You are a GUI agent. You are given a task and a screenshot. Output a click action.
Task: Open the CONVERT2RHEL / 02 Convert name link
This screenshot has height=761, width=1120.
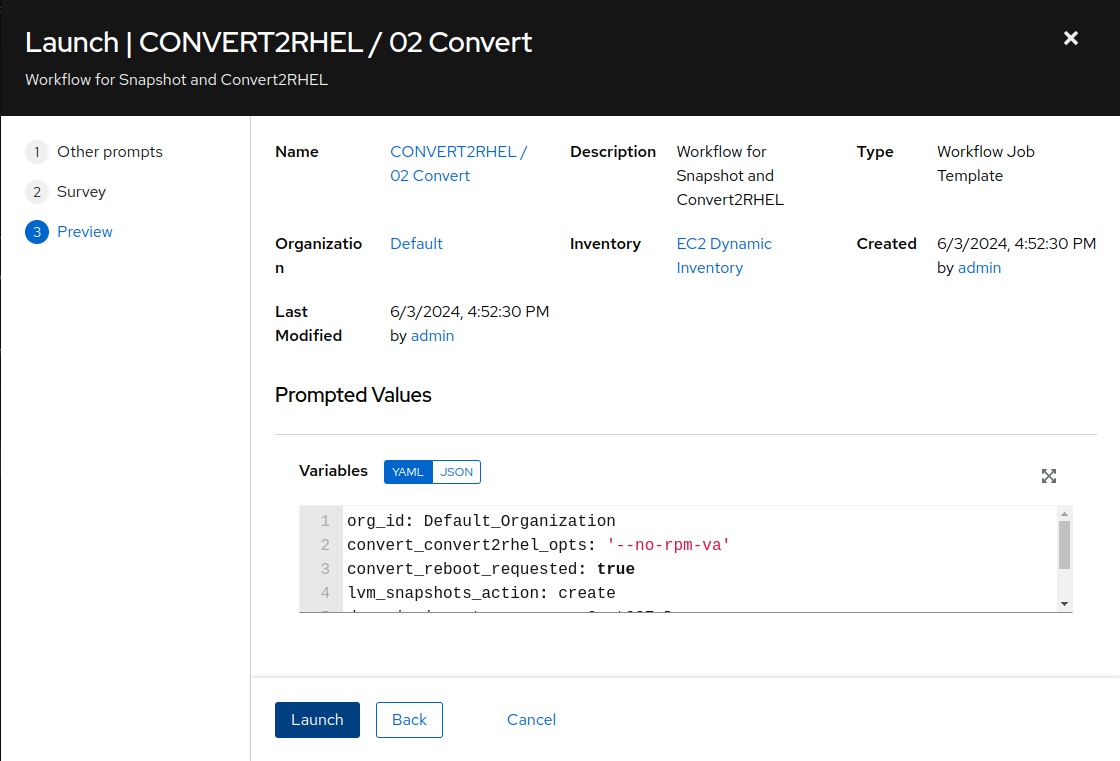[459, 164]
